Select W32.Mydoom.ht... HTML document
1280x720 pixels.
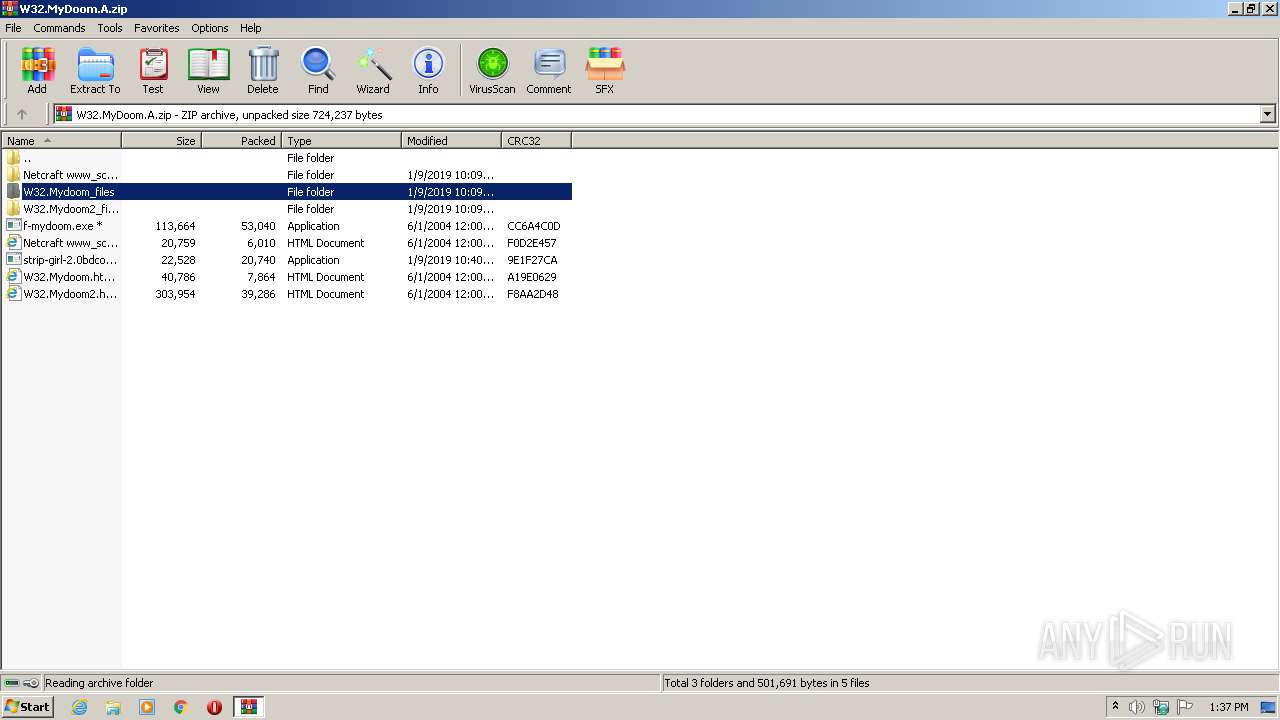click(287, 277)
